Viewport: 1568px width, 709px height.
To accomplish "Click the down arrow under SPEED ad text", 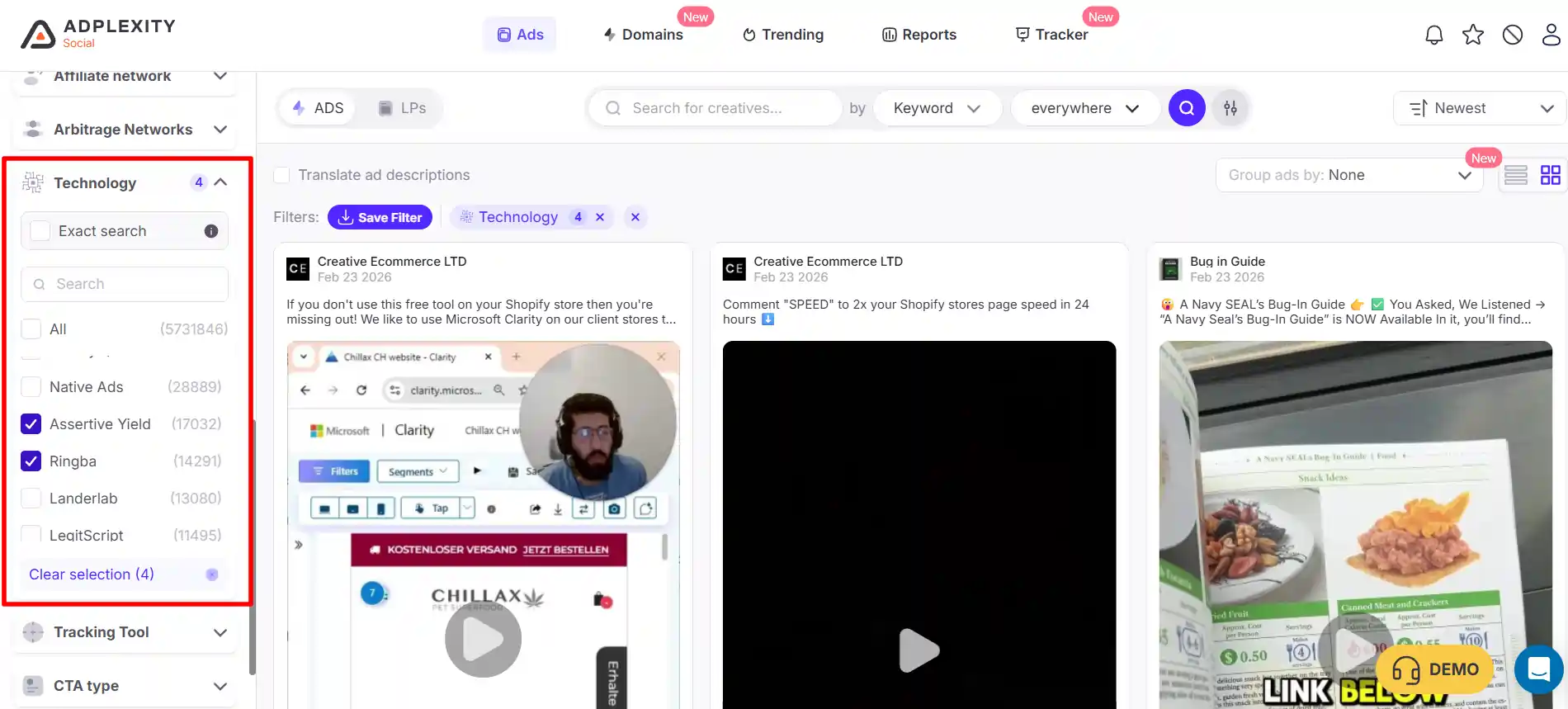I will coord(767,319).
